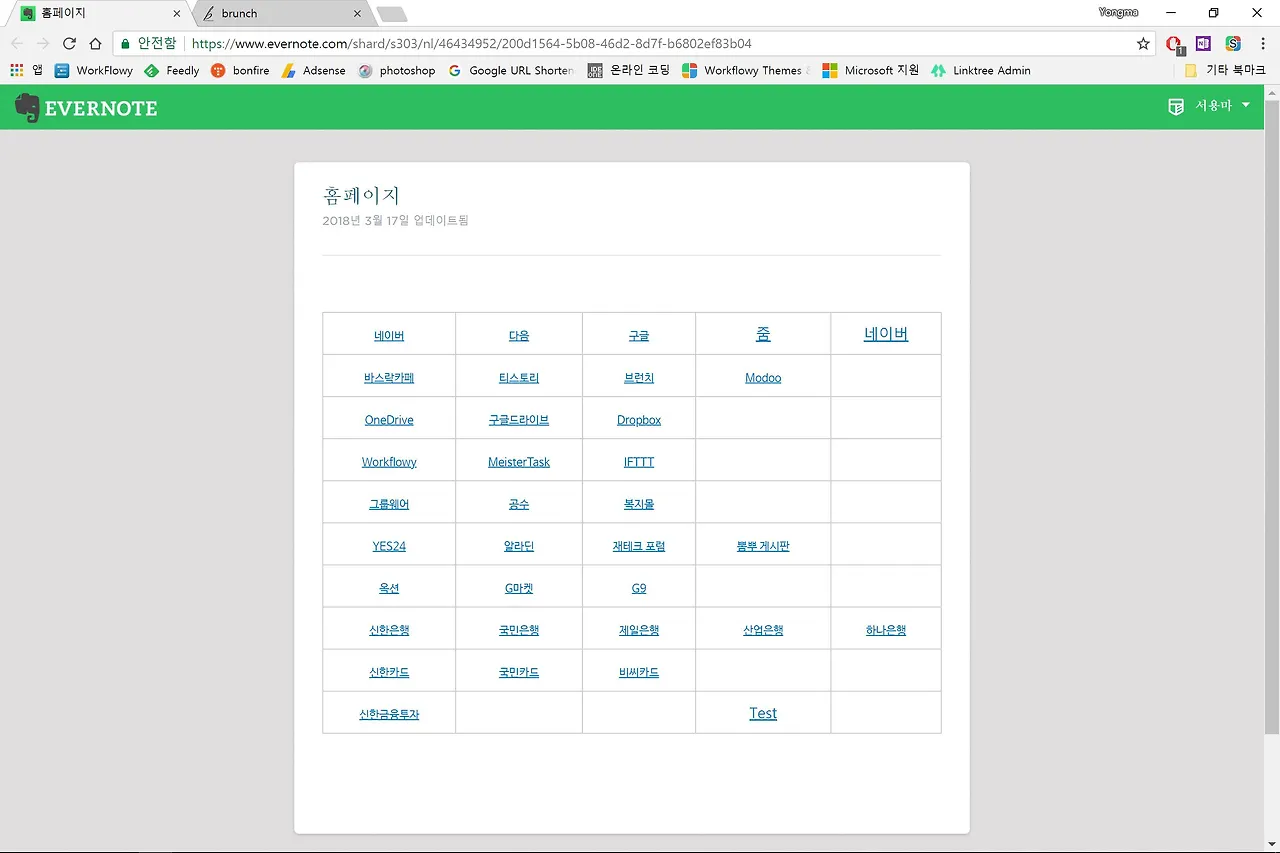Open the 복지몰 link
This screenshot has width=1280, height=853.
[639, 504]
